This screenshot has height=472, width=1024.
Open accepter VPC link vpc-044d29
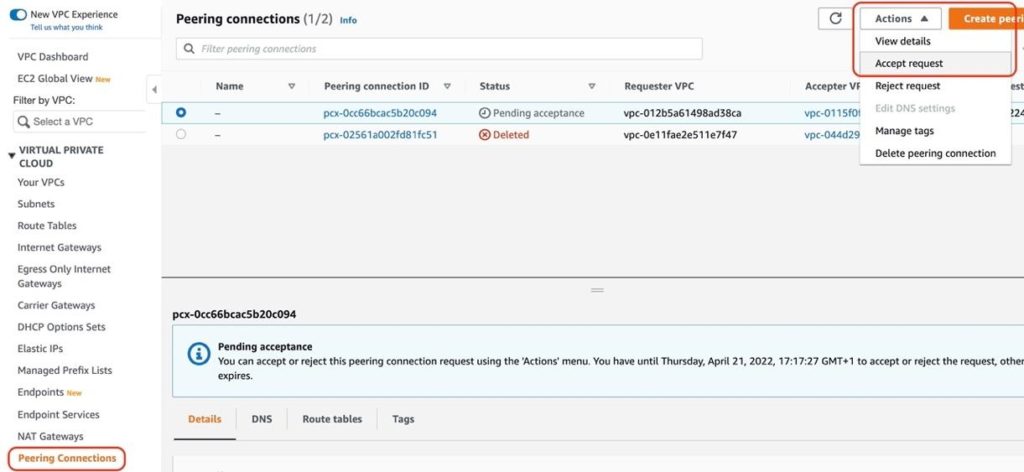pos(833,135)
